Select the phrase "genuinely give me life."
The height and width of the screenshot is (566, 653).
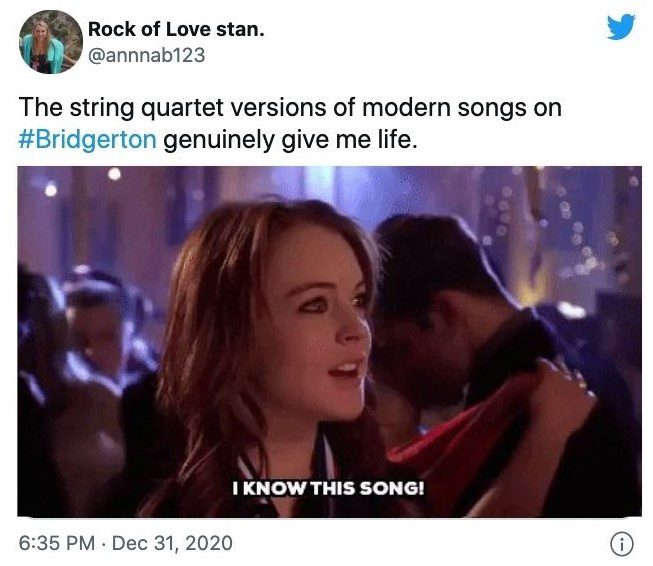pyautogui.click(x=290, y=140)
